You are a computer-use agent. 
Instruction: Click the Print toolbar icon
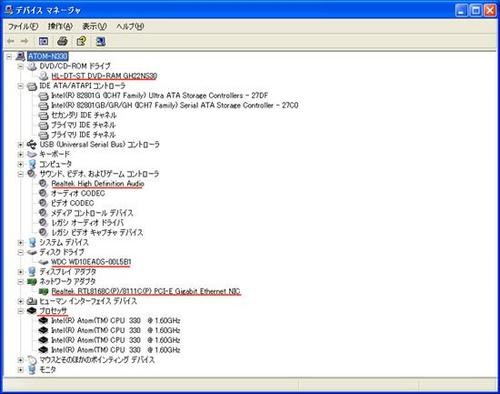click(62, 41)
